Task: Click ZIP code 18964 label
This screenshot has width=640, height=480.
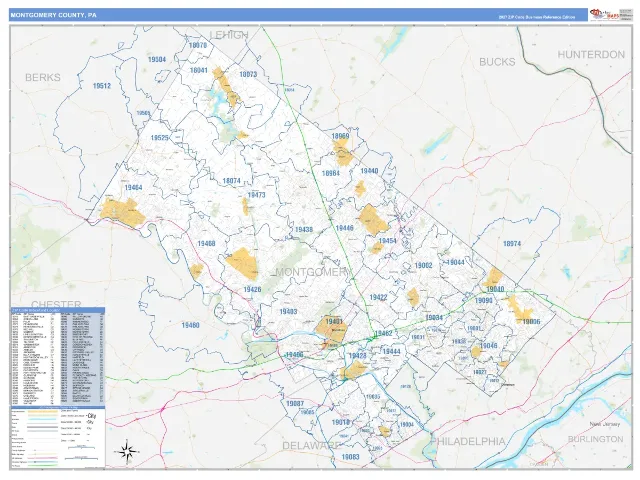Action: coord(331,173)
